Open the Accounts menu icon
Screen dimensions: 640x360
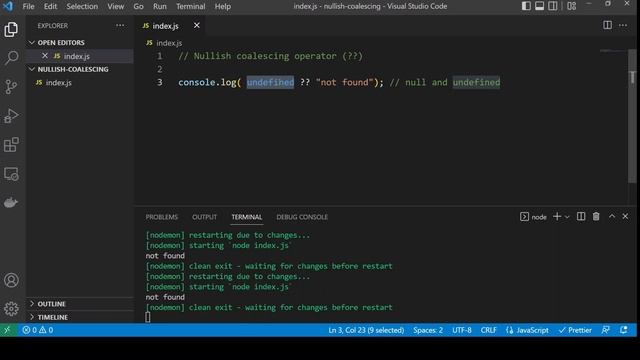[x=11, y=280]
